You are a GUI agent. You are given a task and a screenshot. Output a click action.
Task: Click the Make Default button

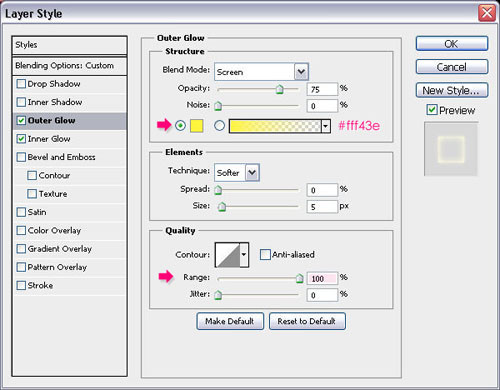230,321
